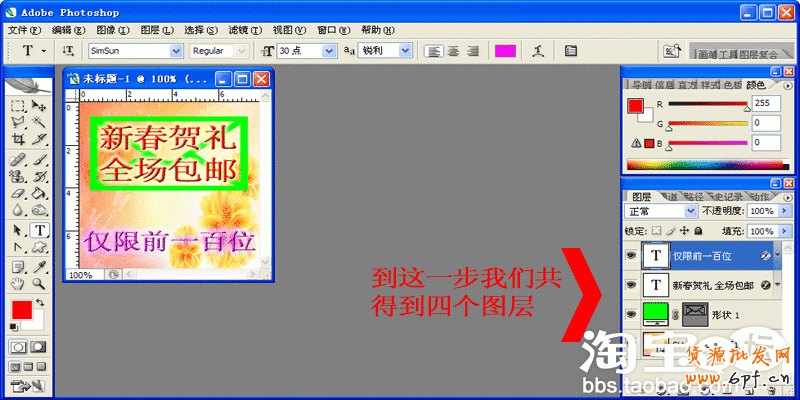Click the left align text icon
Image resolution: width=800 pixels, height=400 pixels.
tap(433, 50)
